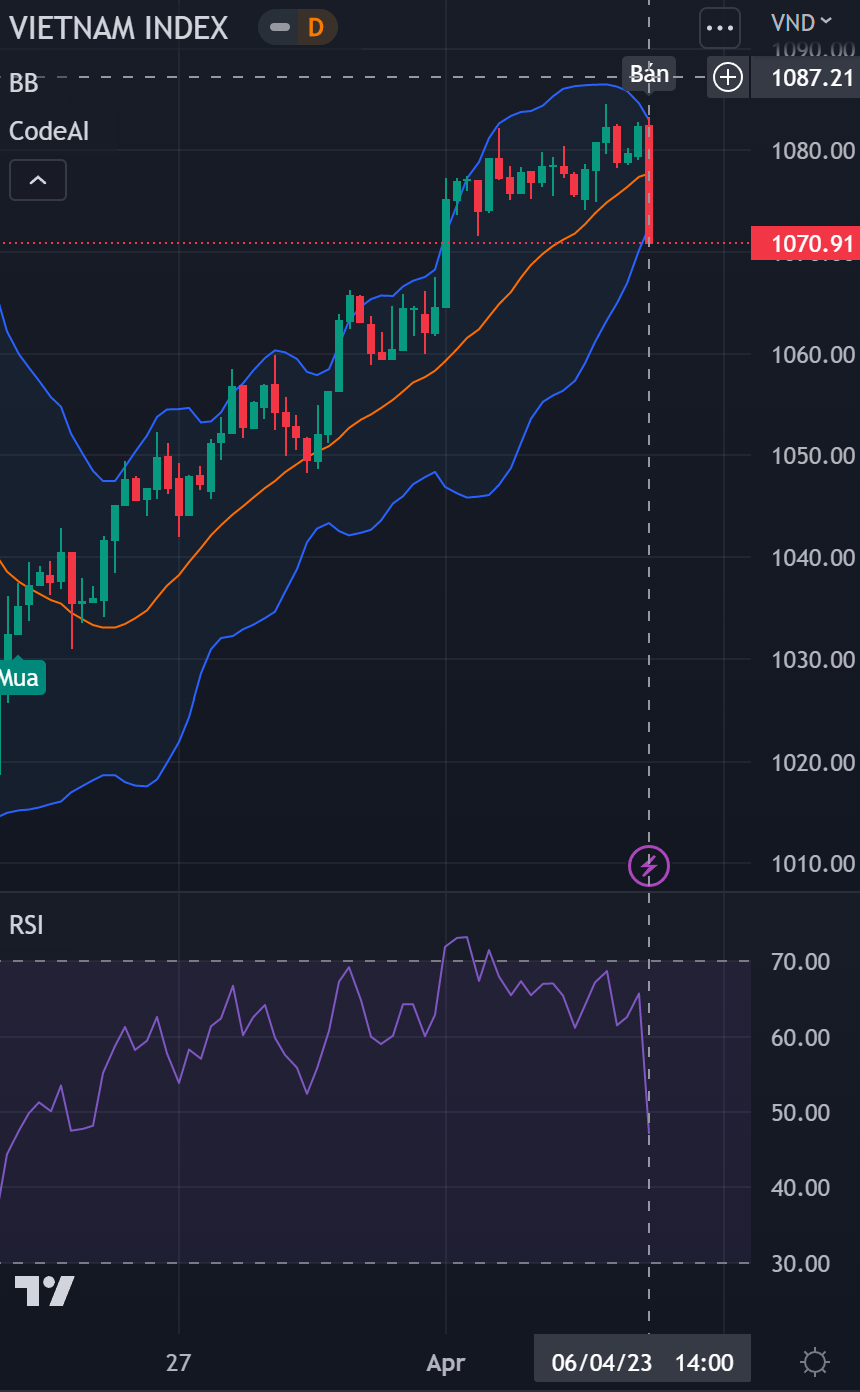The height and width of the screenshot is (1392, 860).
Task: Click the 1080.00 price scale label
Action: pos(813,151)
